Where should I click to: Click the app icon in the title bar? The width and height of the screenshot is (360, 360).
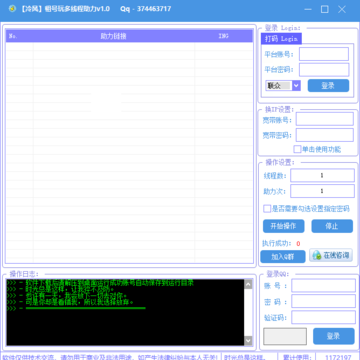[x=13, y=9]
